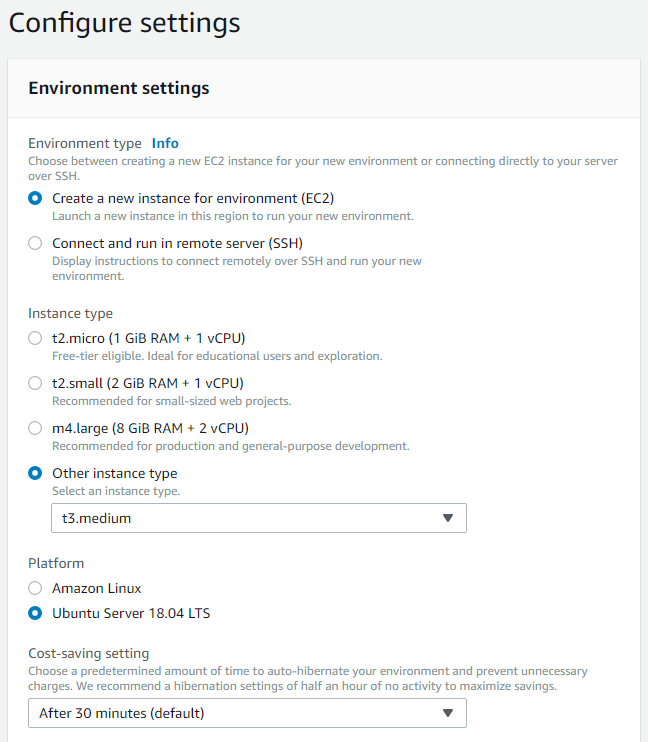This screenshot has width=648, height=742.
Task: Open the Info link beside Environment type
Action: pyautogui.click(x=165, y=143)
